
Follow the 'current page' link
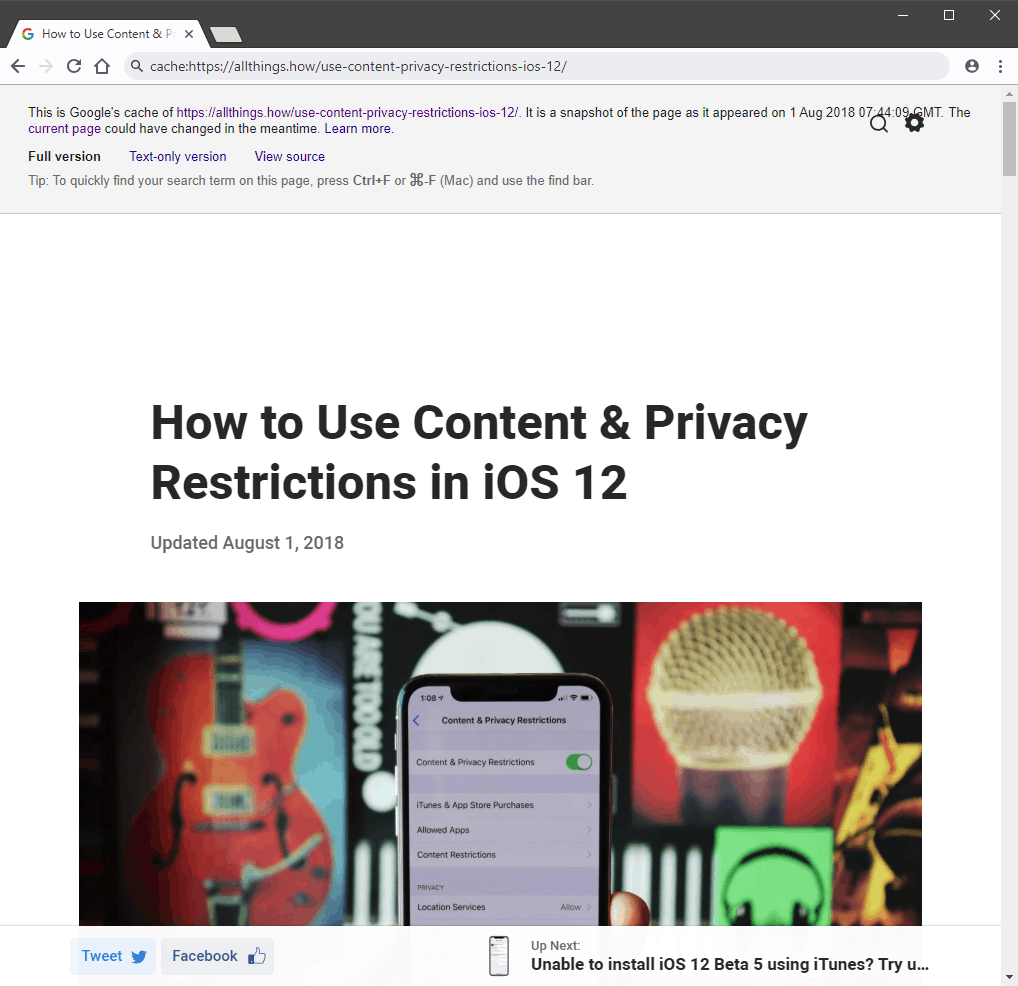point(64,129)
